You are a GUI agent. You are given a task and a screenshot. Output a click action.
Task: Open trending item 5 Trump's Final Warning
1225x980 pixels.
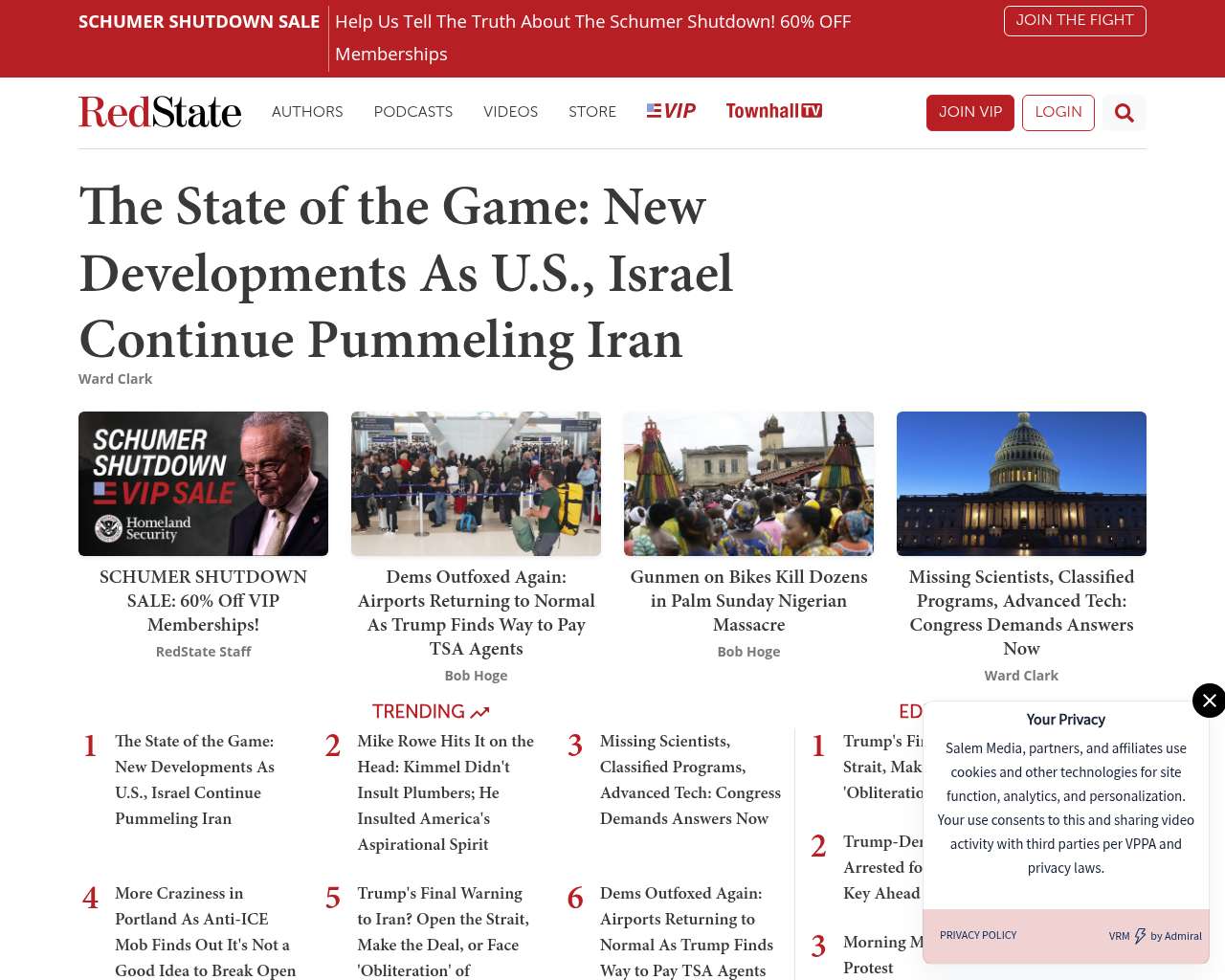pos(443,931)
